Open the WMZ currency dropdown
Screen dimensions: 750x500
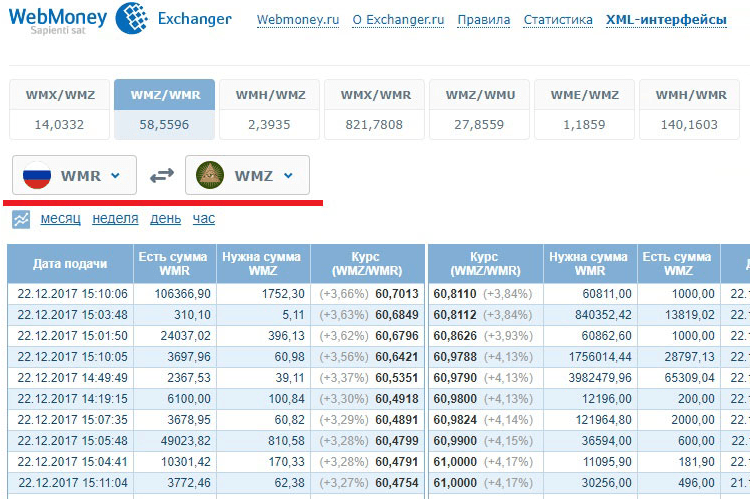click(247, 175)
